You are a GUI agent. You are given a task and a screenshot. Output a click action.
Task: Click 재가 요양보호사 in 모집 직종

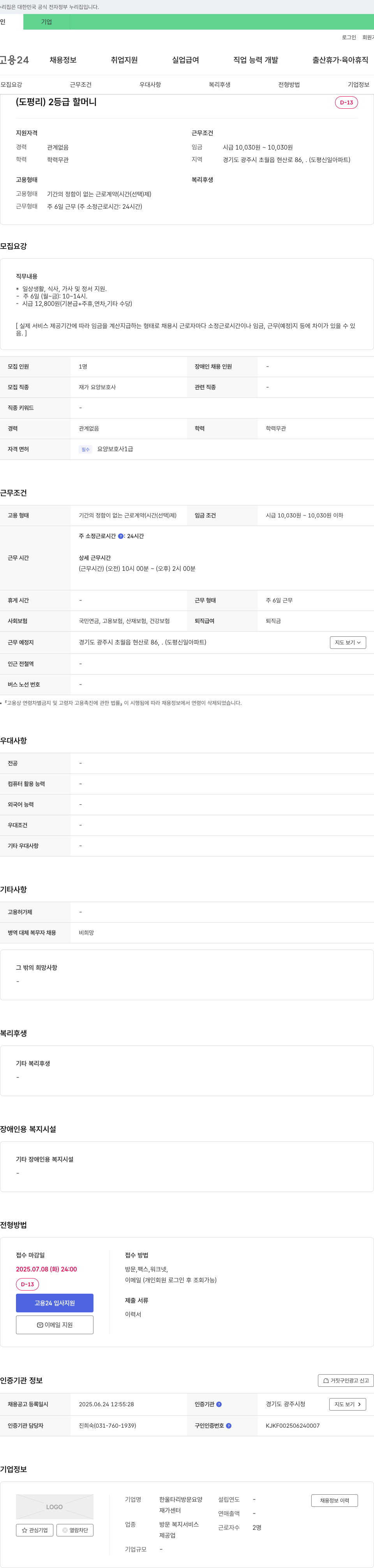[x=97, y=387]
